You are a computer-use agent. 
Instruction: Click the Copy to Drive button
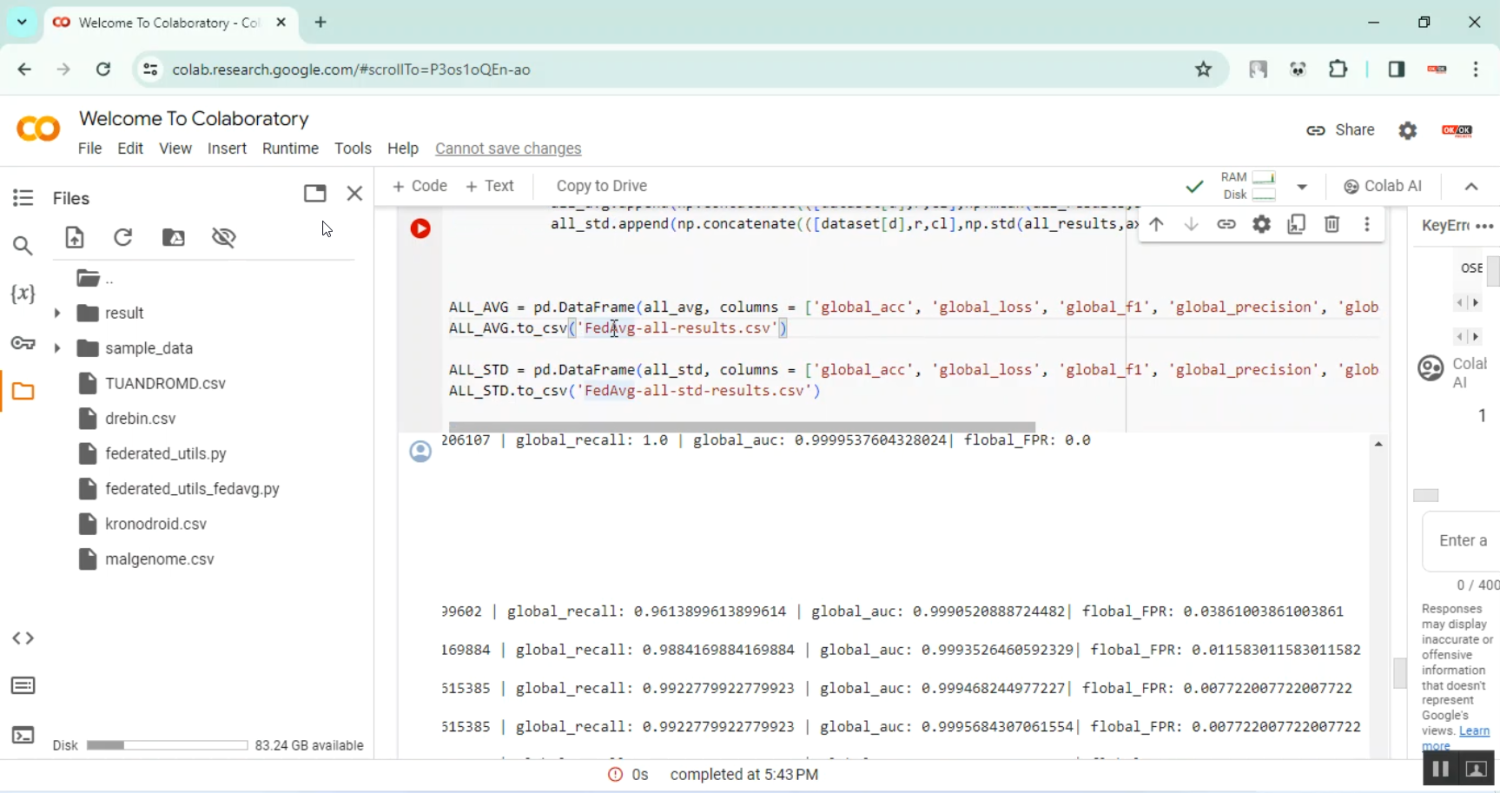click(x=601, y=186)
